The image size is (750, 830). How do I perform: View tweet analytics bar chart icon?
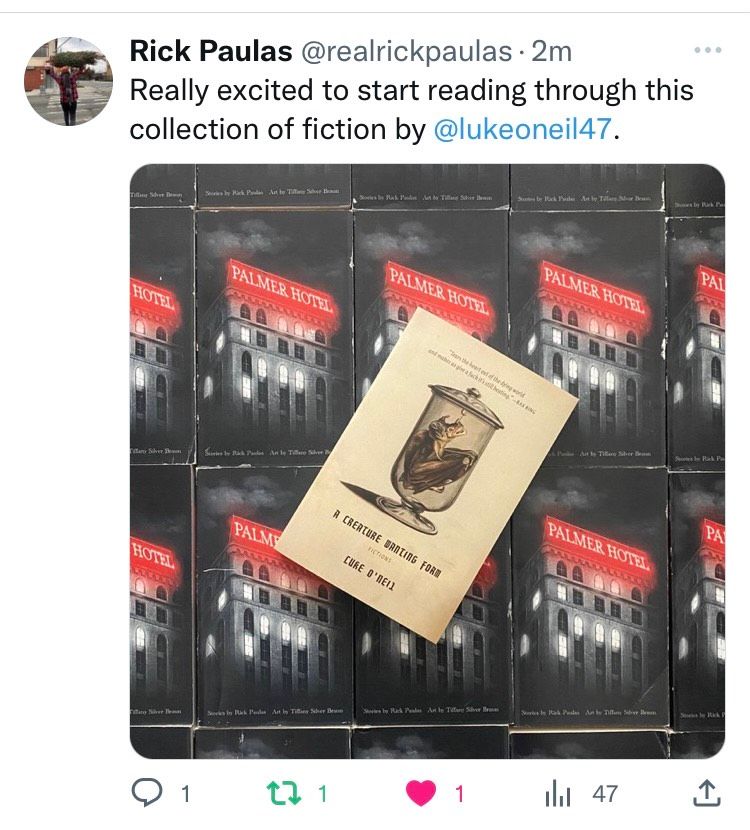[x=558, y=793]
